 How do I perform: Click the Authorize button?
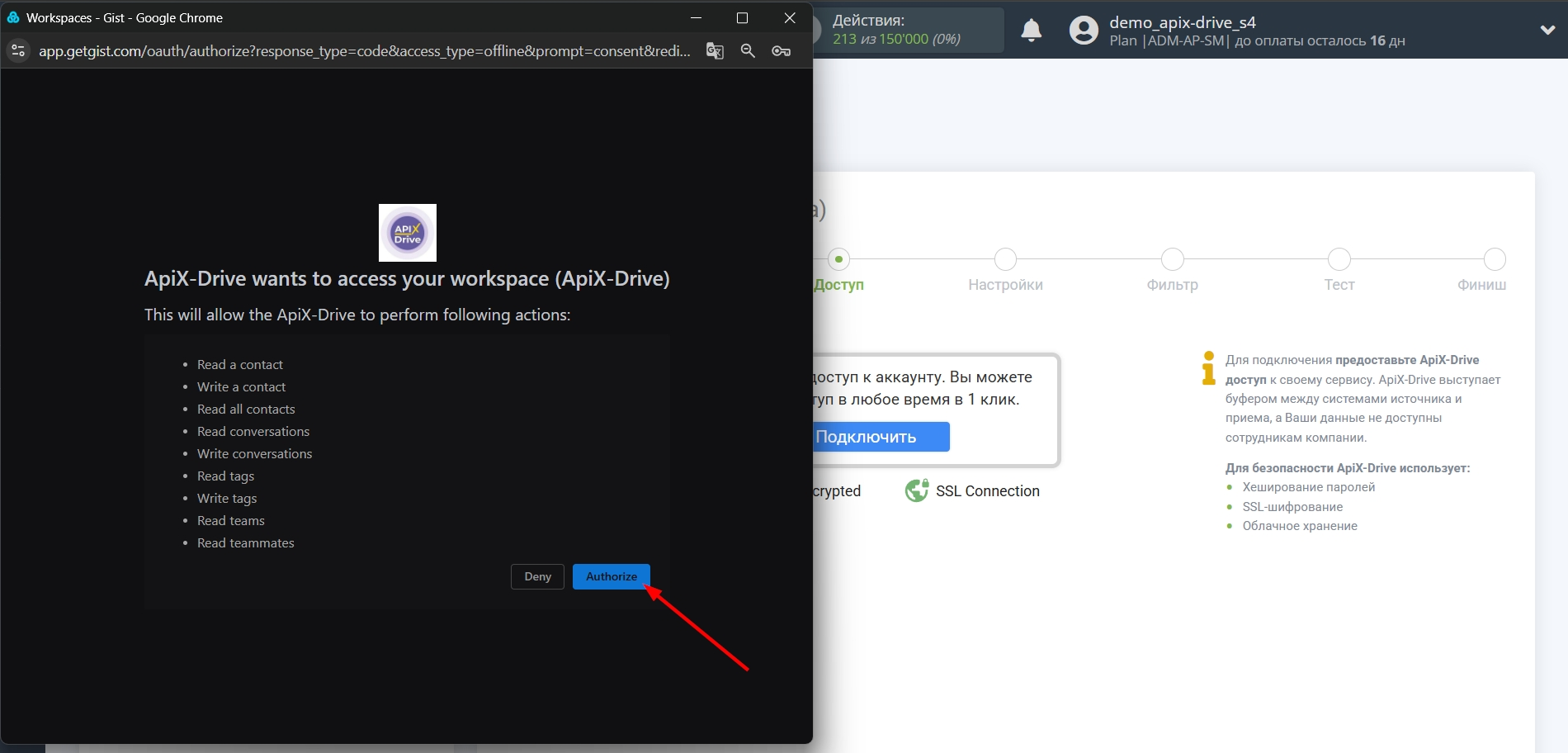(611, 576)
